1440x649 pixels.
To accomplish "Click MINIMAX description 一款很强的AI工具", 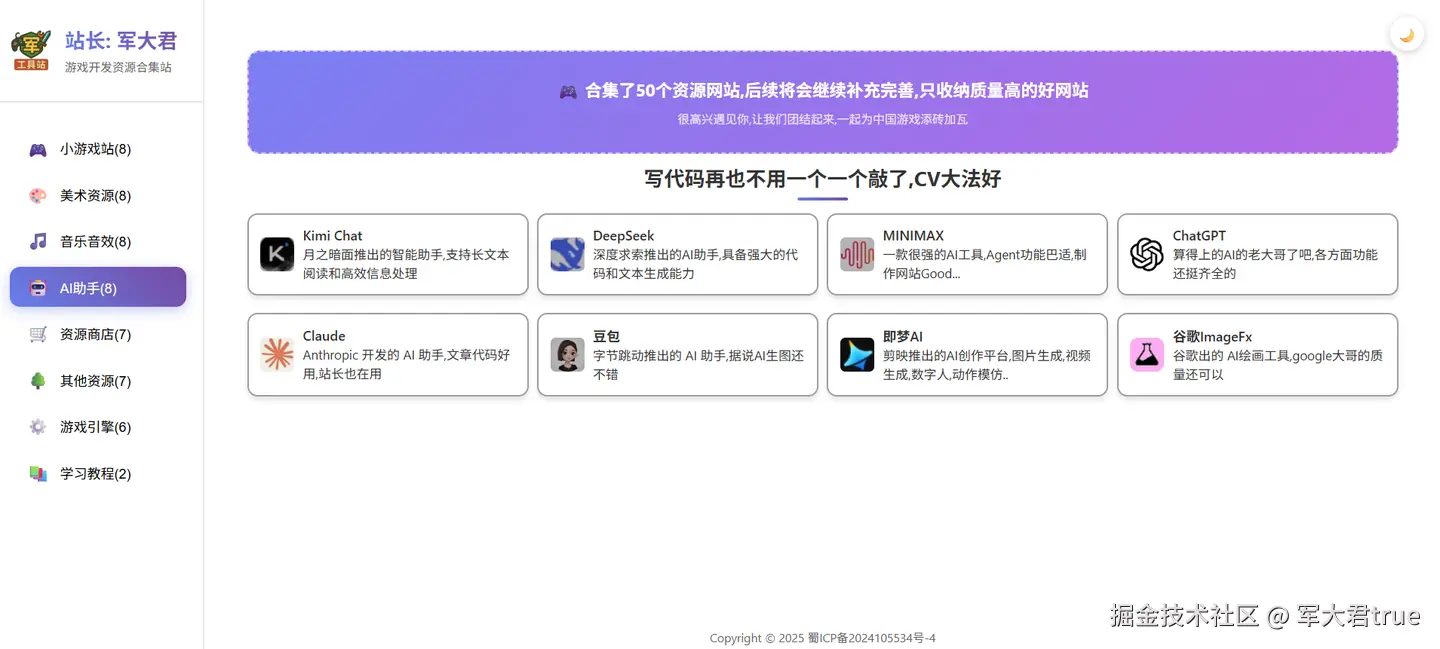I will click(x=985, y=264).
